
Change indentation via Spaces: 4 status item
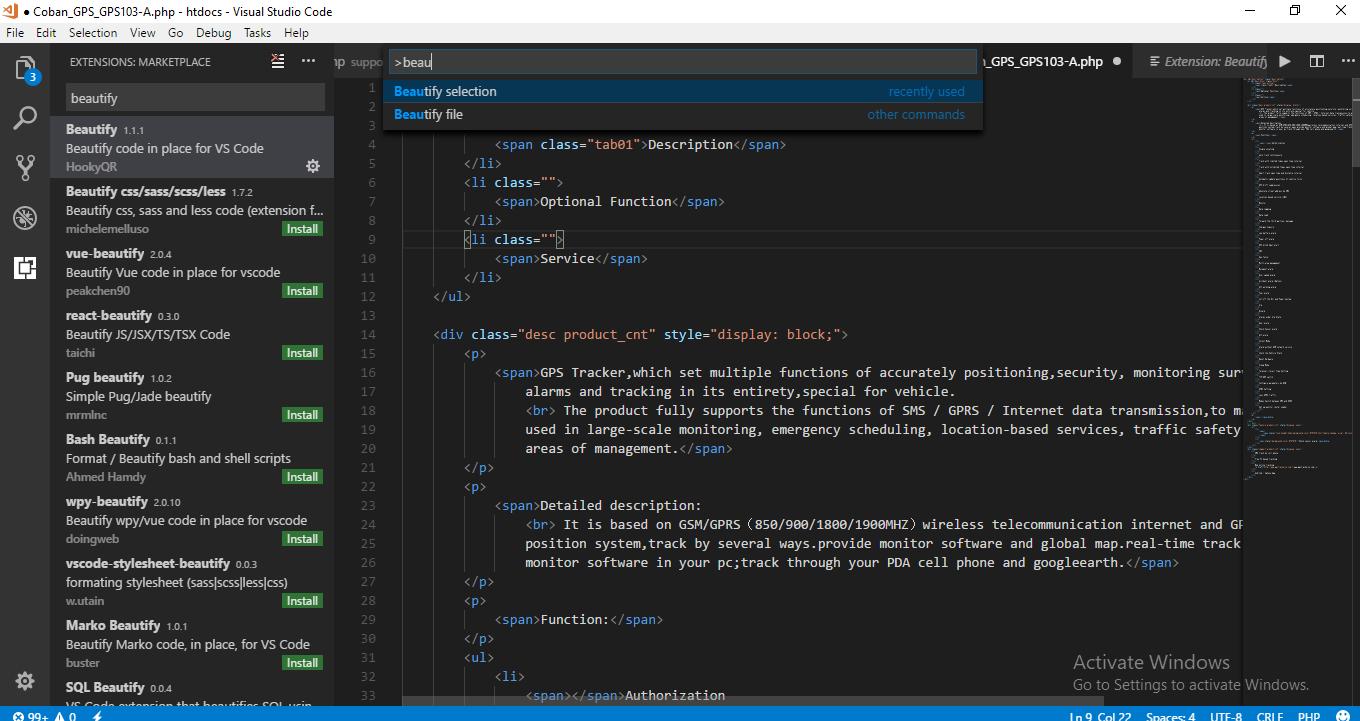[1170, 716]
